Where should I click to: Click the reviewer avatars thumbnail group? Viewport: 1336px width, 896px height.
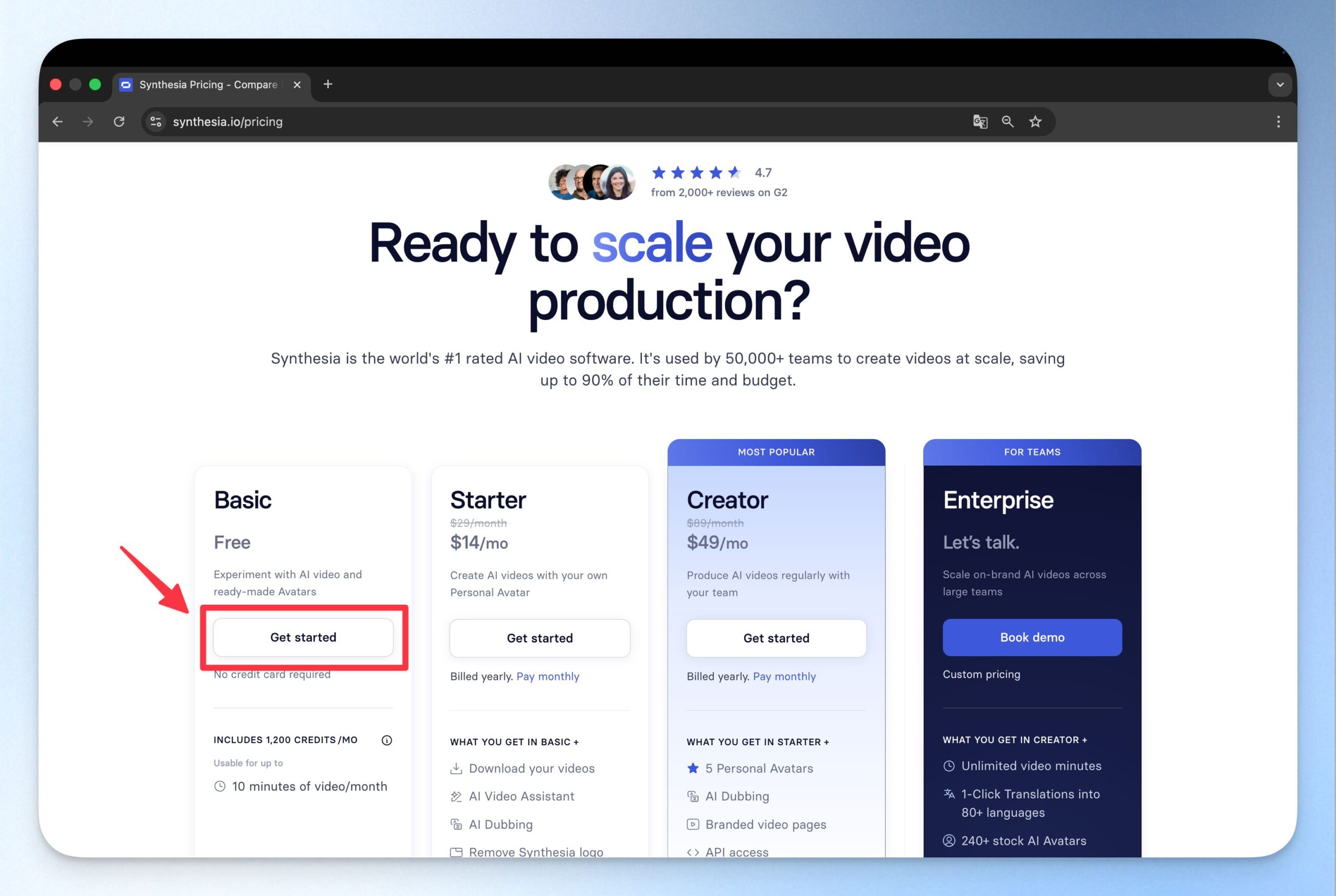point(591,182)
